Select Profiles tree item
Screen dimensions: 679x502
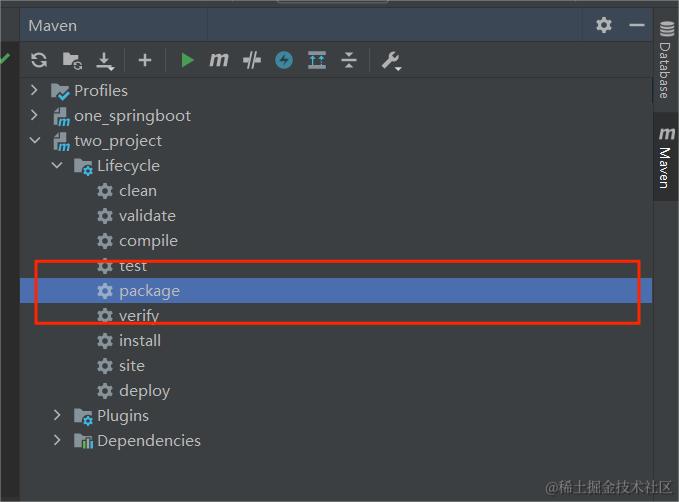click(x=101, y=91)
